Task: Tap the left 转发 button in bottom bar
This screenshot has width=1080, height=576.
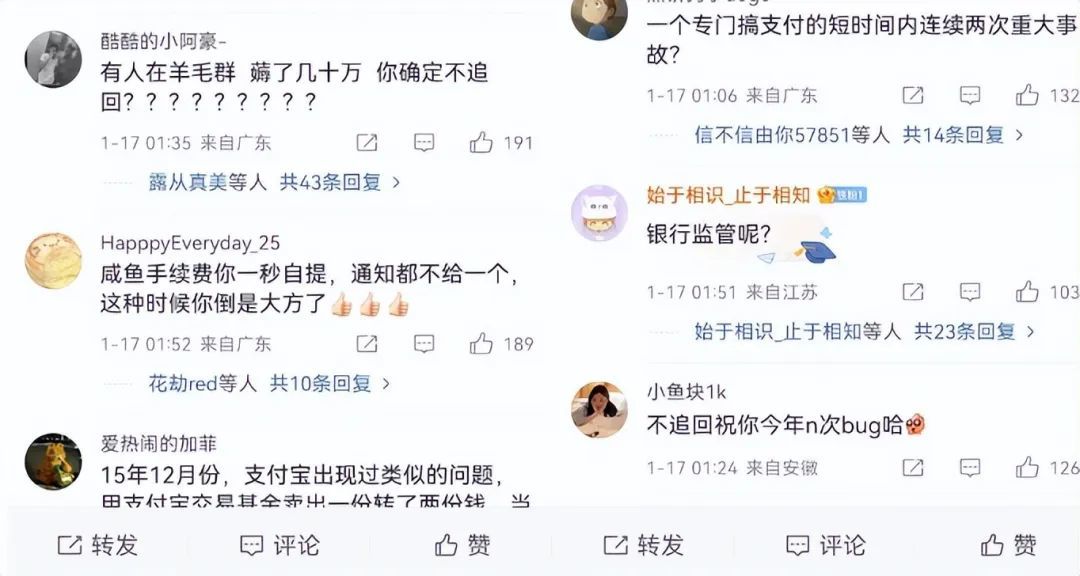Action: (97, 545)
